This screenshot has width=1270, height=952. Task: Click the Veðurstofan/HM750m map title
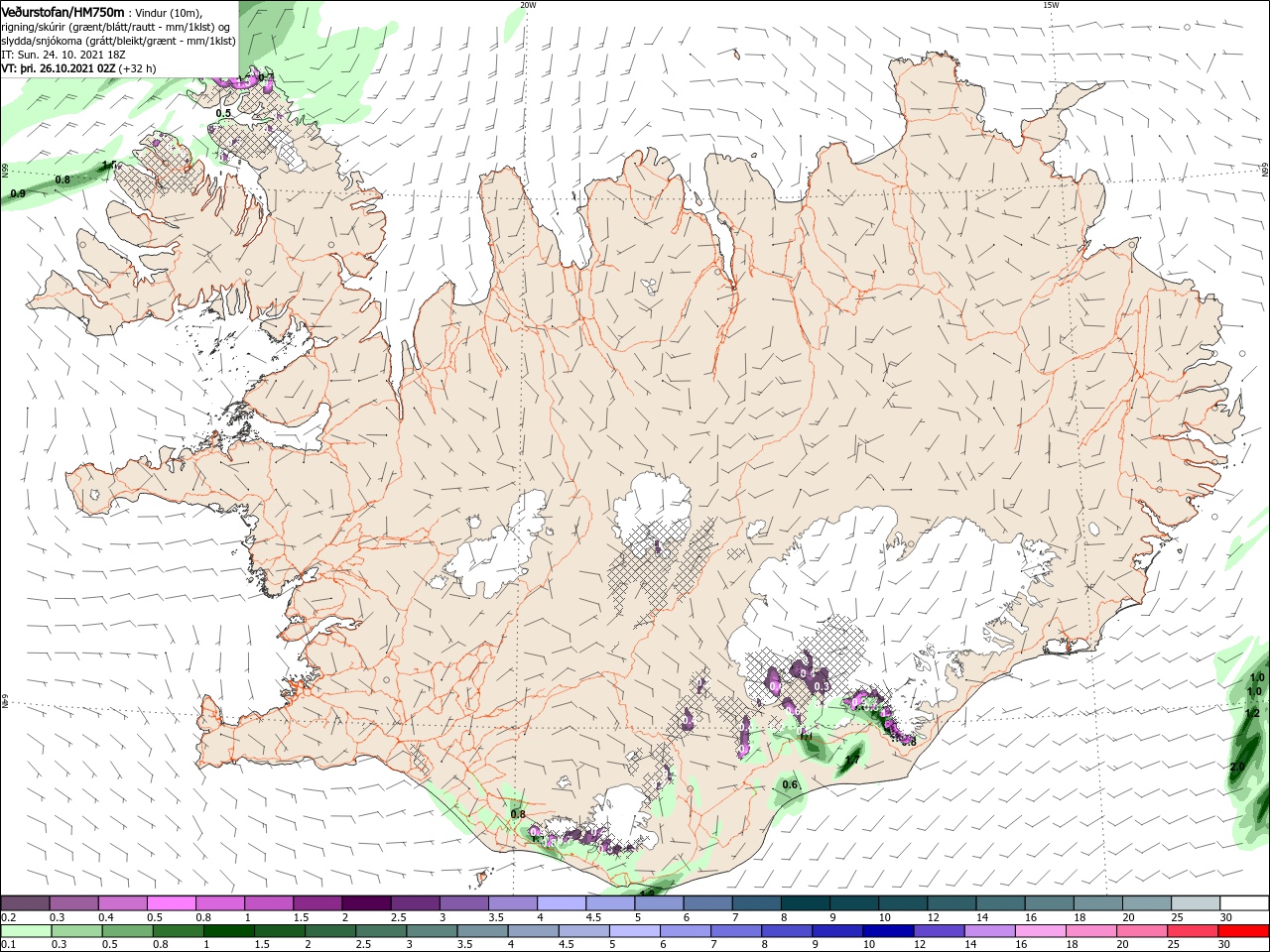[63, 11]
